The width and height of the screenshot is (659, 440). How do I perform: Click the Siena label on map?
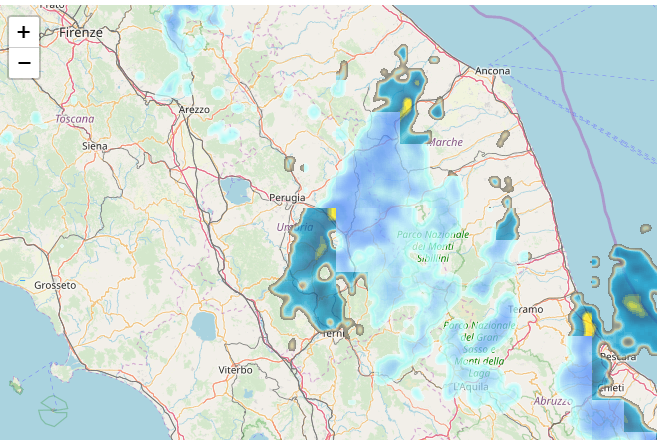pyautogui.click(x=94, y=146)
